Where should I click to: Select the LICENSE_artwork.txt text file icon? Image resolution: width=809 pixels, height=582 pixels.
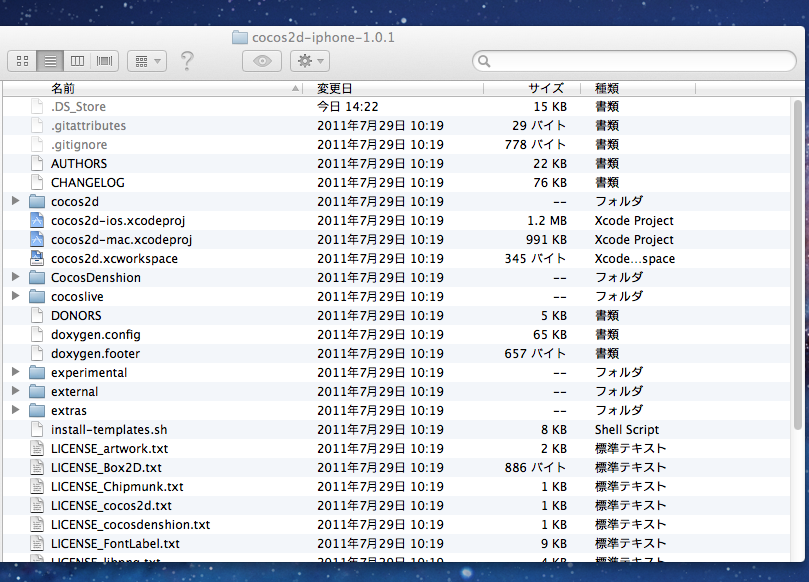[x=37, y=448]
